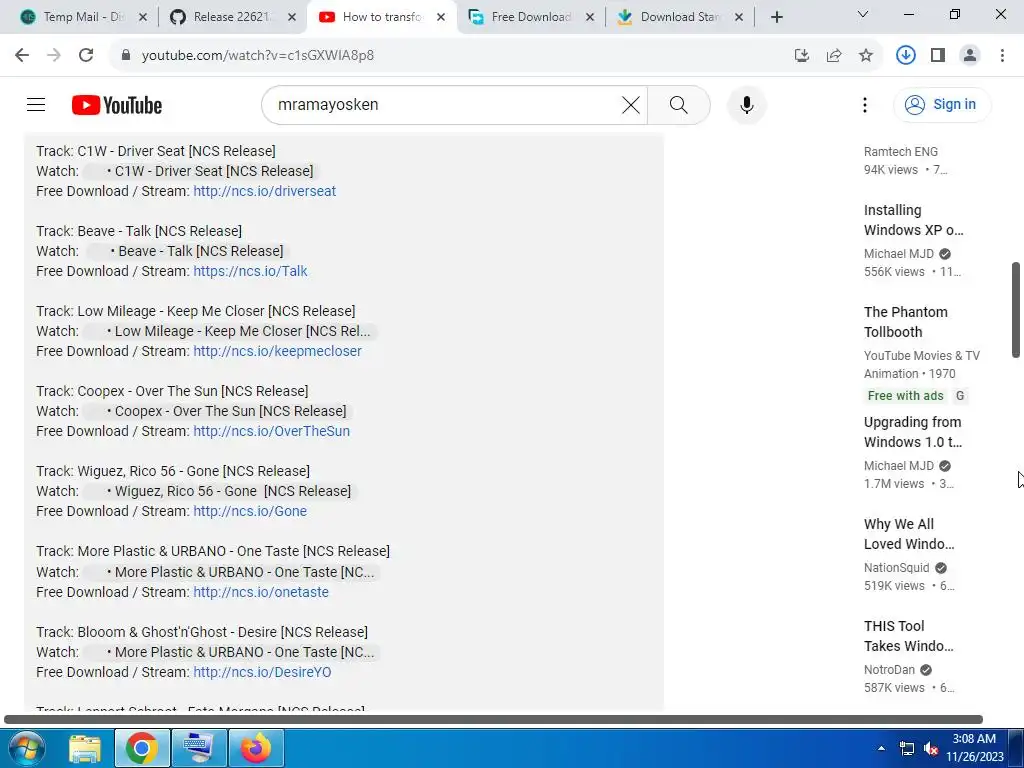Open the ncs.io/onetaste link
The image size is (1024, 768).
(x=261, y=592)
